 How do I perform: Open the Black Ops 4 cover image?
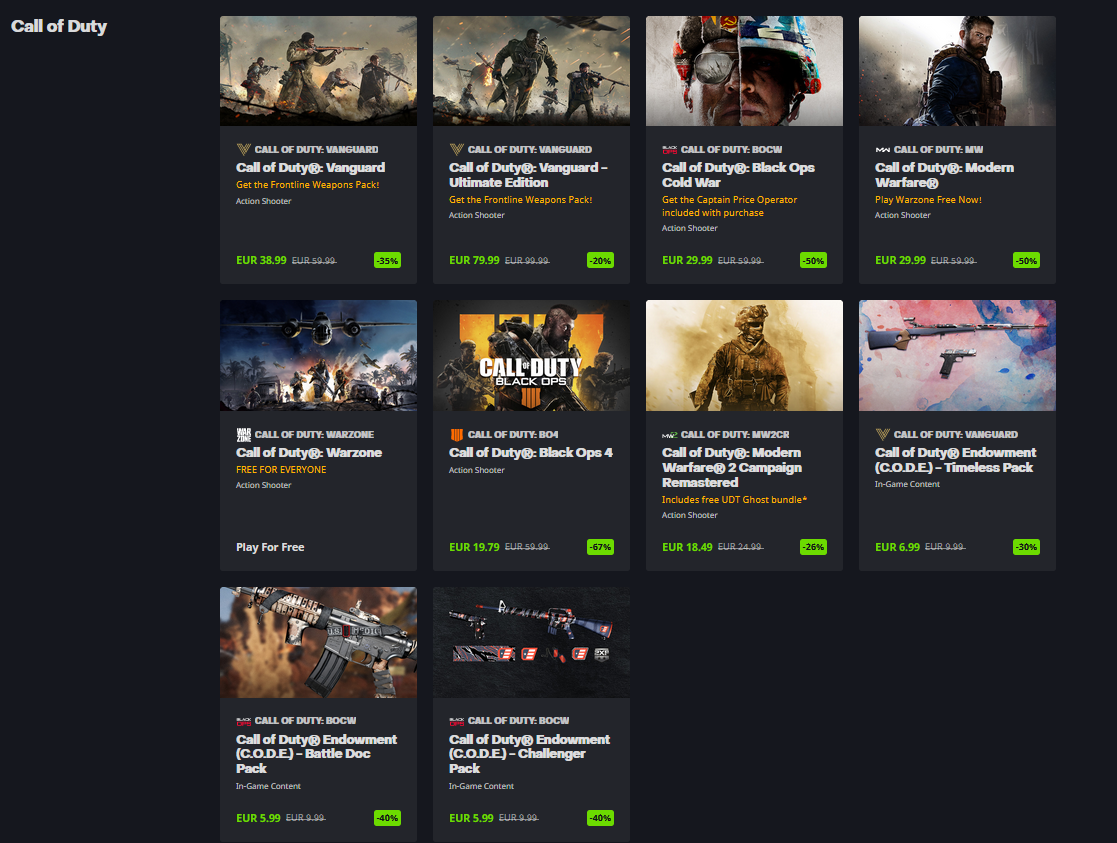(x=531, y=356)
